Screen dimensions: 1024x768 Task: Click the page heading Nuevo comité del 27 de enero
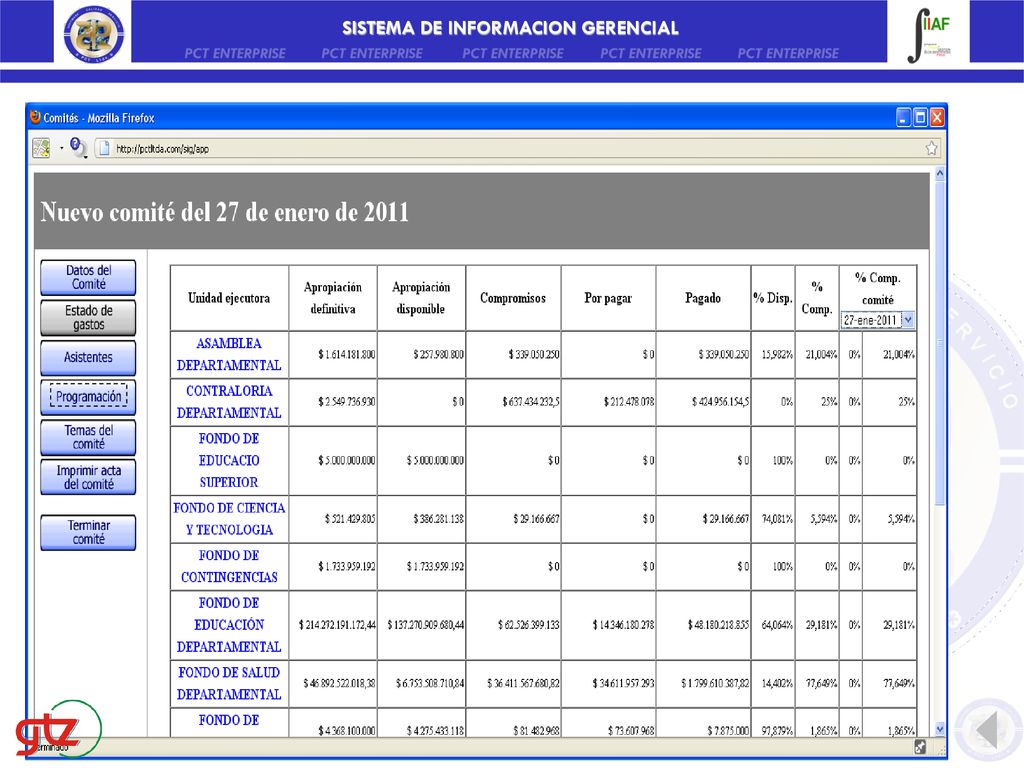pos(224,212)
